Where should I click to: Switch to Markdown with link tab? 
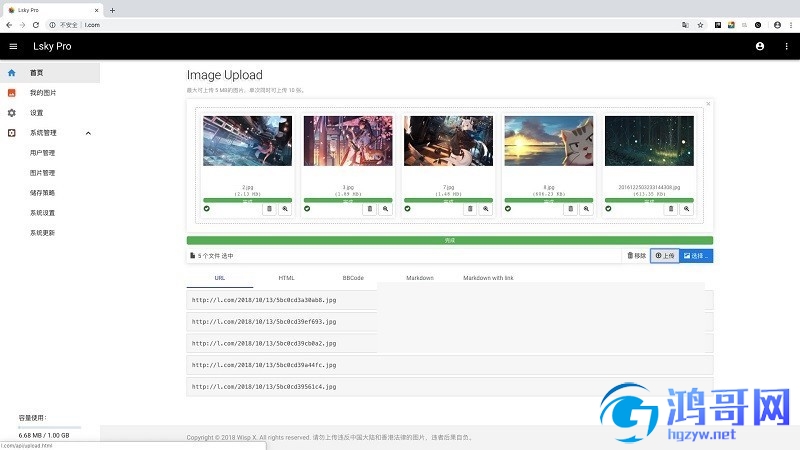coord(488,278)
